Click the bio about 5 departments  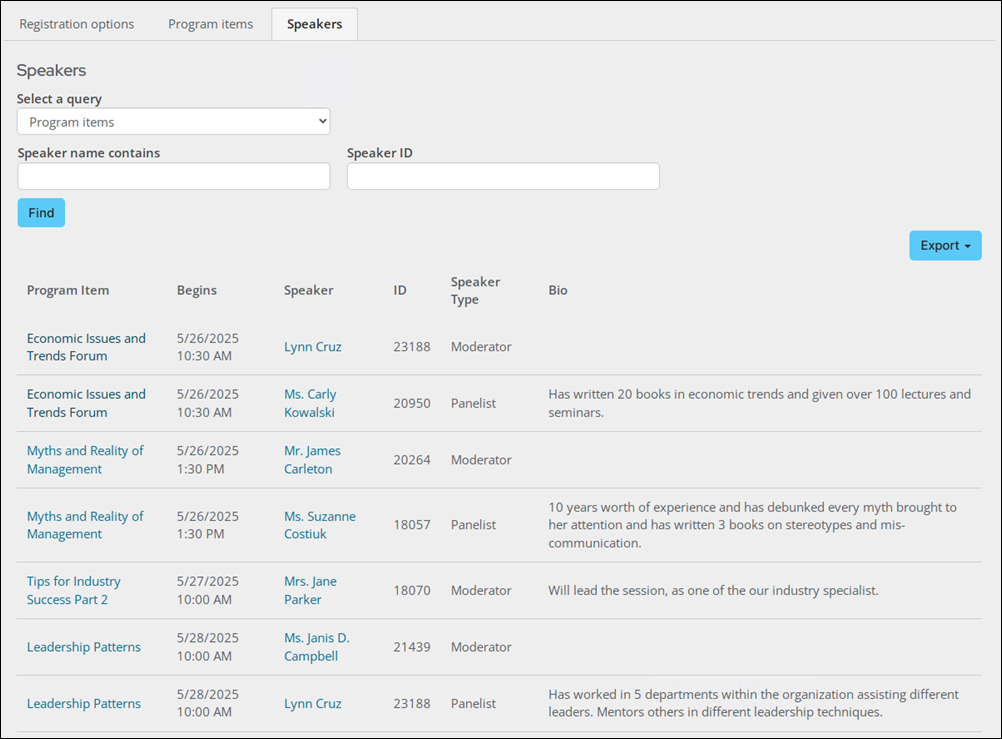coord(753,703)
